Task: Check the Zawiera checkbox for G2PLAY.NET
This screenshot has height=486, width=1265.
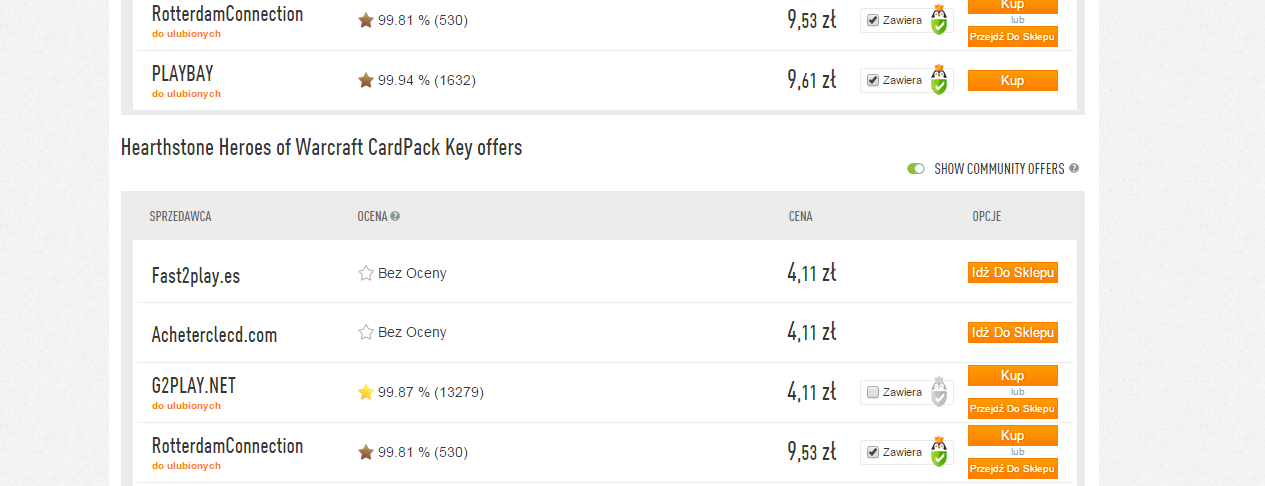Action: pyautogui.click(x=872, y=392)
